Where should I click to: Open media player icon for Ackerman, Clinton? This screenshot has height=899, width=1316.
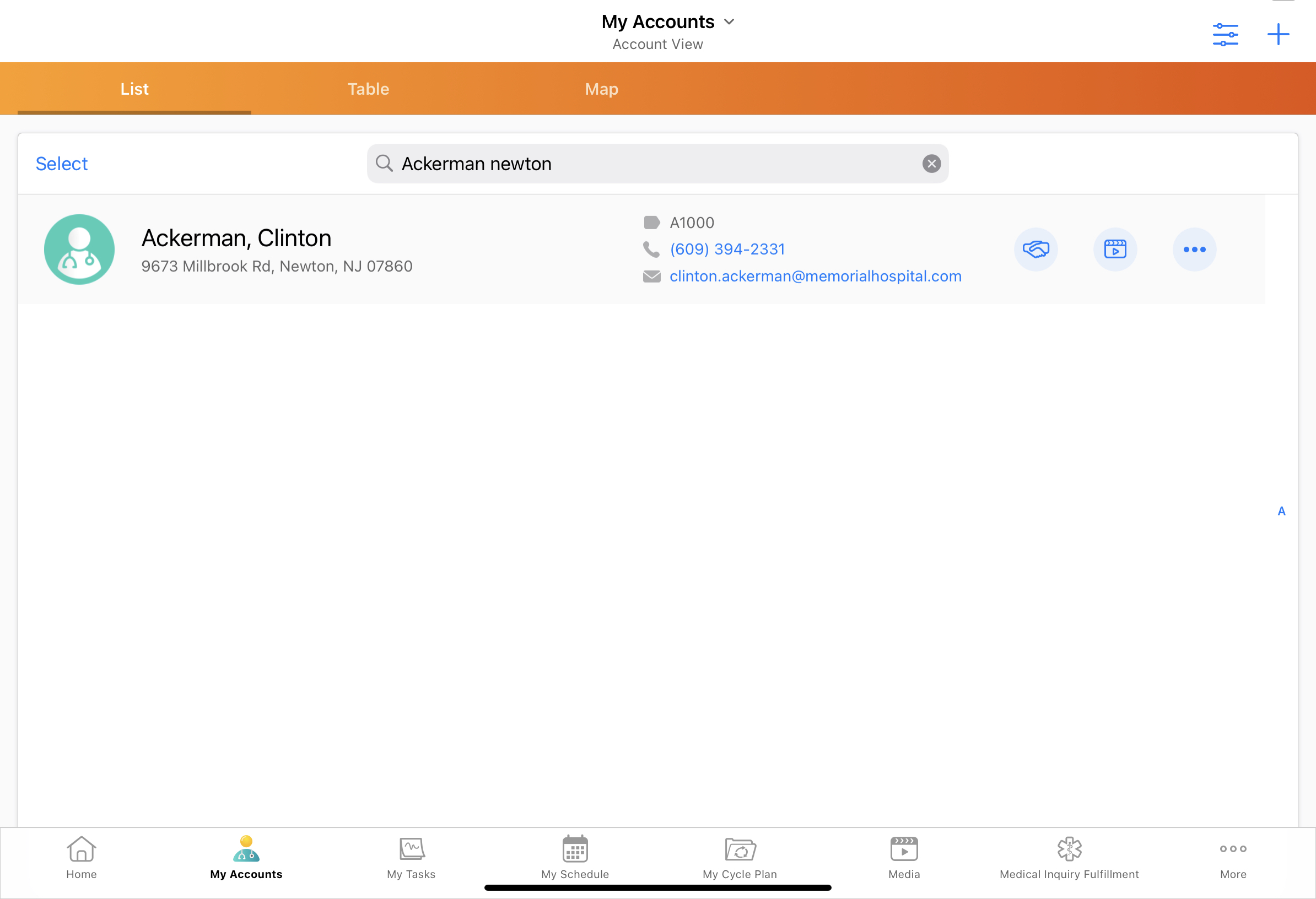pyautogui.click(x=1114, y=249)
